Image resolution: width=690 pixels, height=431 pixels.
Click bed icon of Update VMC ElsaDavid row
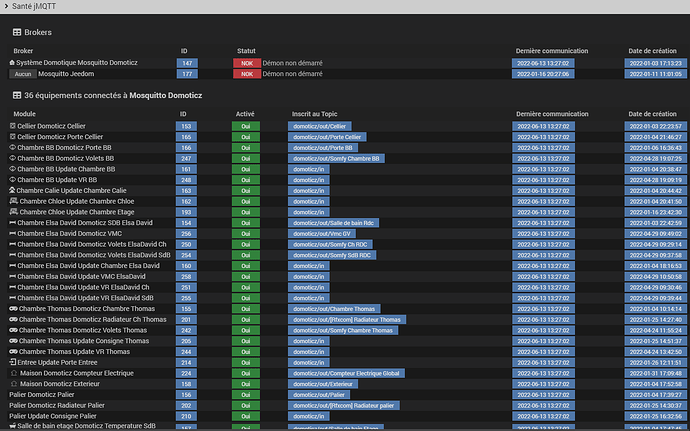tap(12, 276)
